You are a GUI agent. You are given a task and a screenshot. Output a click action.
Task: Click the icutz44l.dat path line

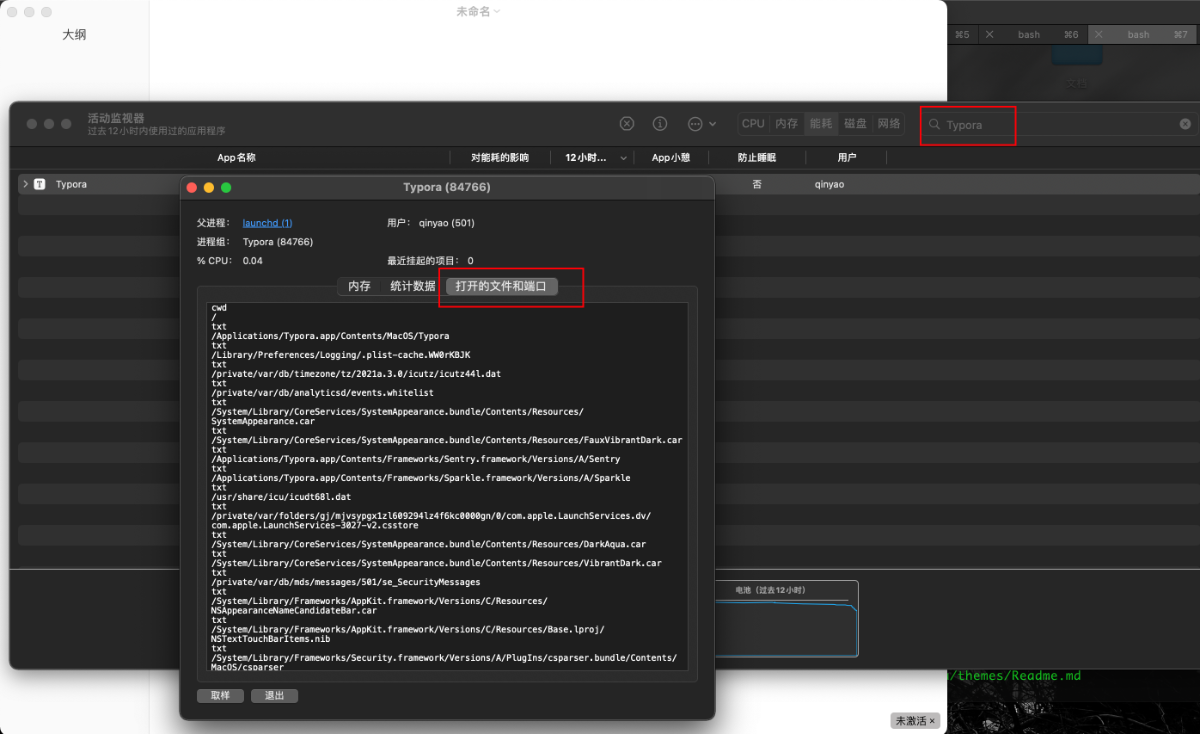(356, 374)
